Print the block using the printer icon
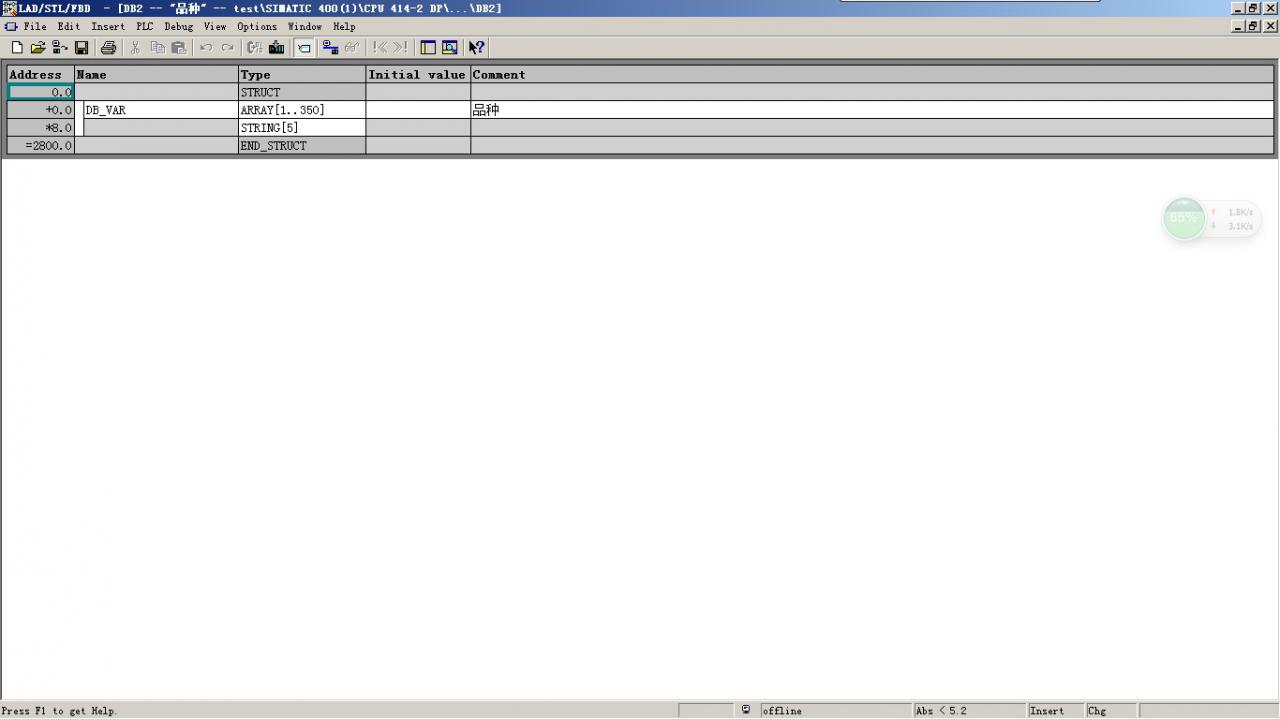This screenshot has width=1280, height=719. coord(108,47)
